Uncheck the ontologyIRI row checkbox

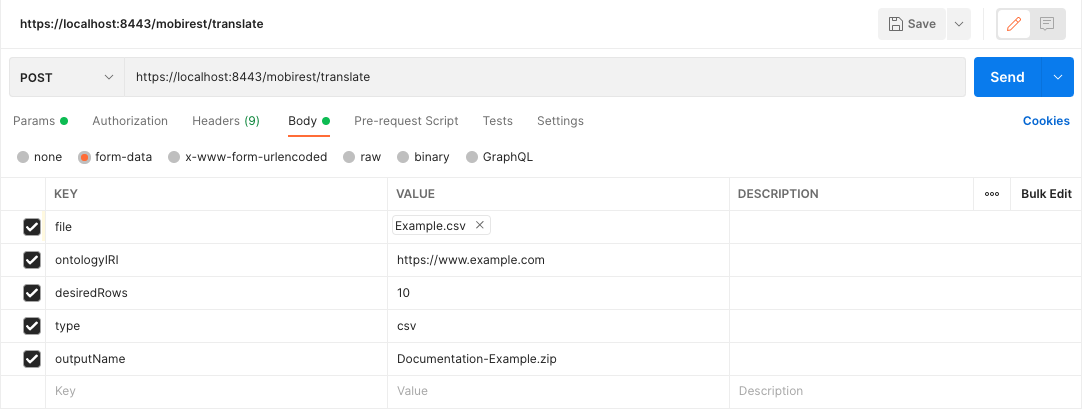pyautogui.click(x=32, y=260)
